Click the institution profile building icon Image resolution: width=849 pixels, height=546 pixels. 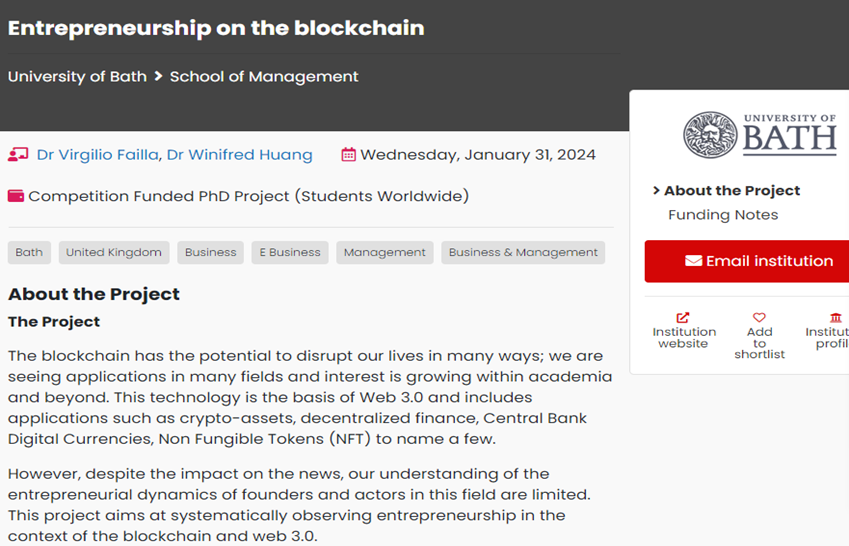pos(835,318)
